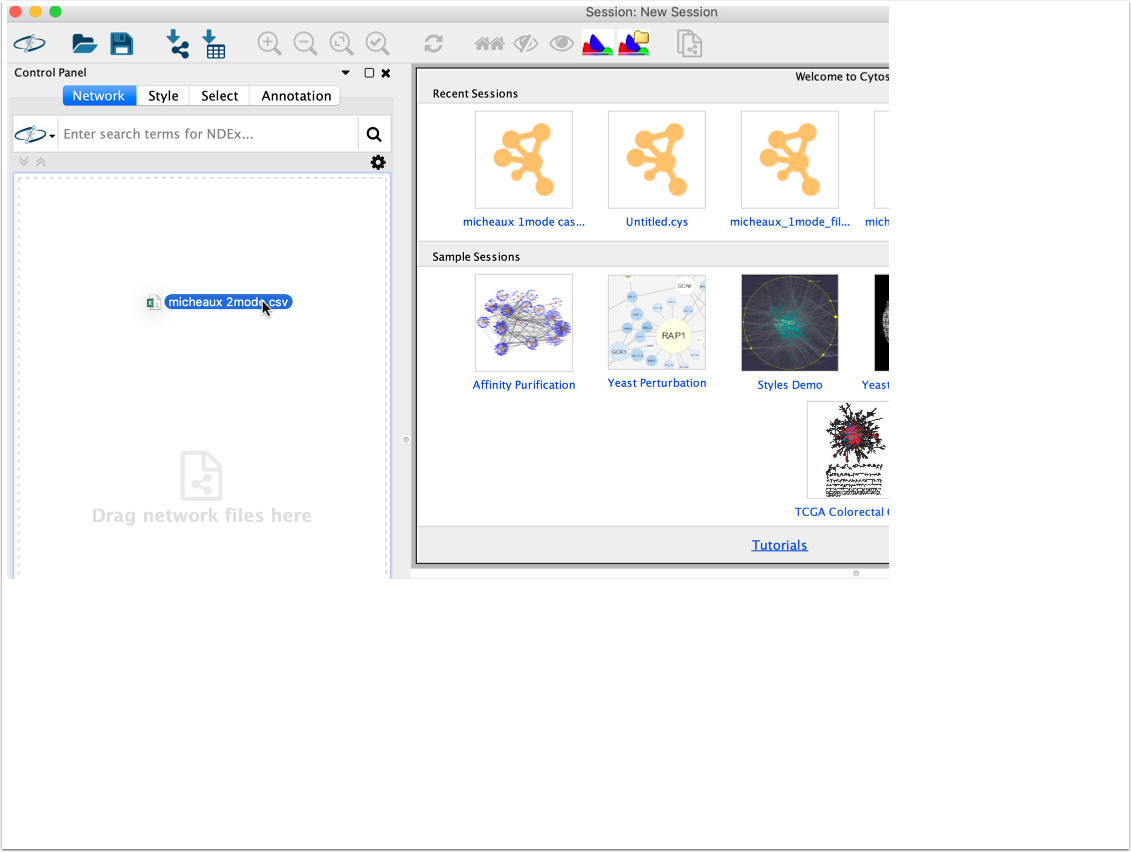
Task: Save the session with floppy disk icon
Action: click(122, 44)
